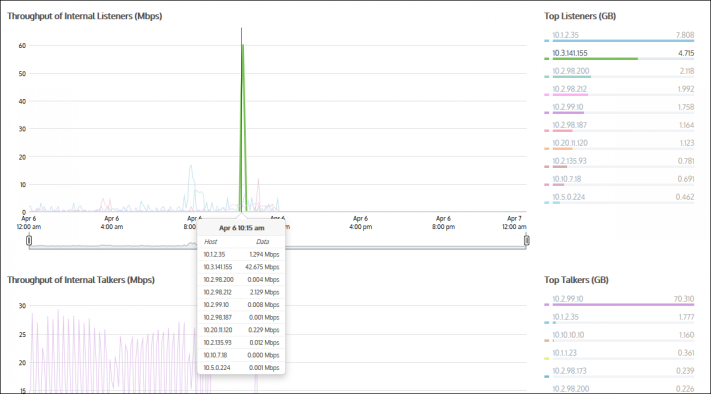Click the green swatch for 10.3.141.155
This screenshot has height=394, width=711.
click(x=546, y=59)
